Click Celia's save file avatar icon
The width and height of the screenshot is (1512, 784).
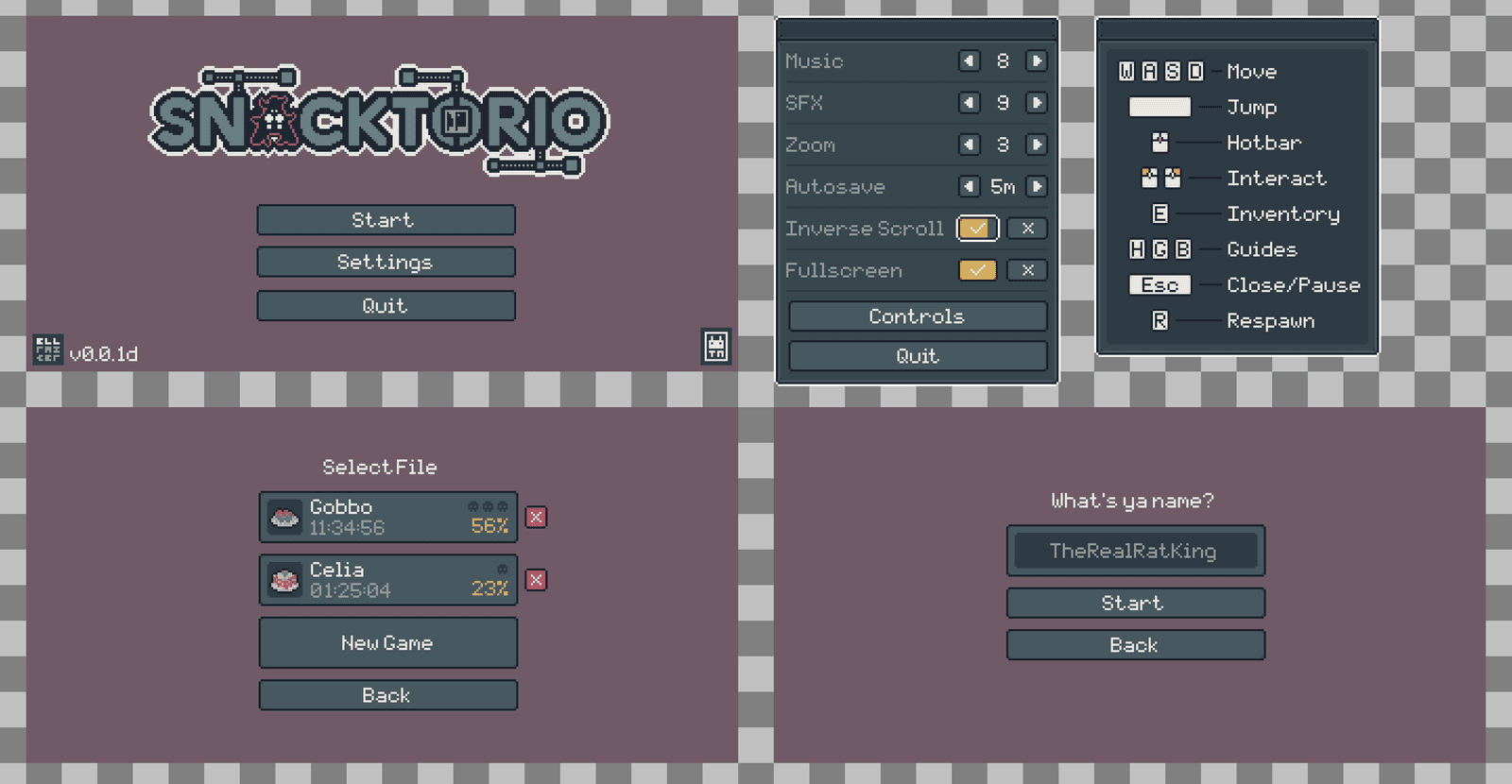tap(284, 580)
